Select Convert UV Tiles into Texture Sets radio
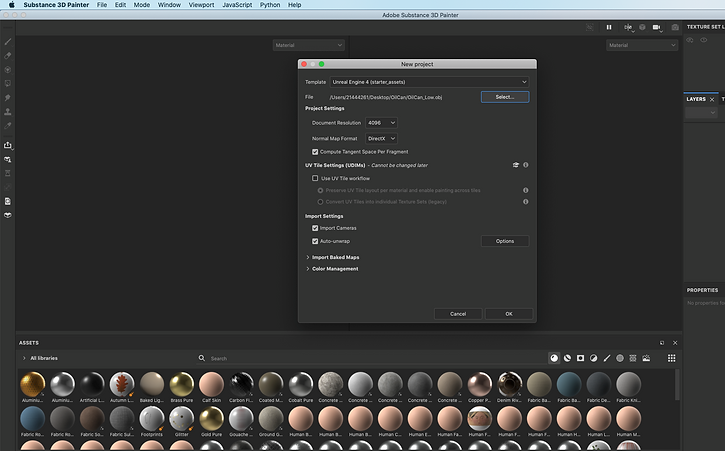Viewport: 725px width, 451px height. coord(320,202)
